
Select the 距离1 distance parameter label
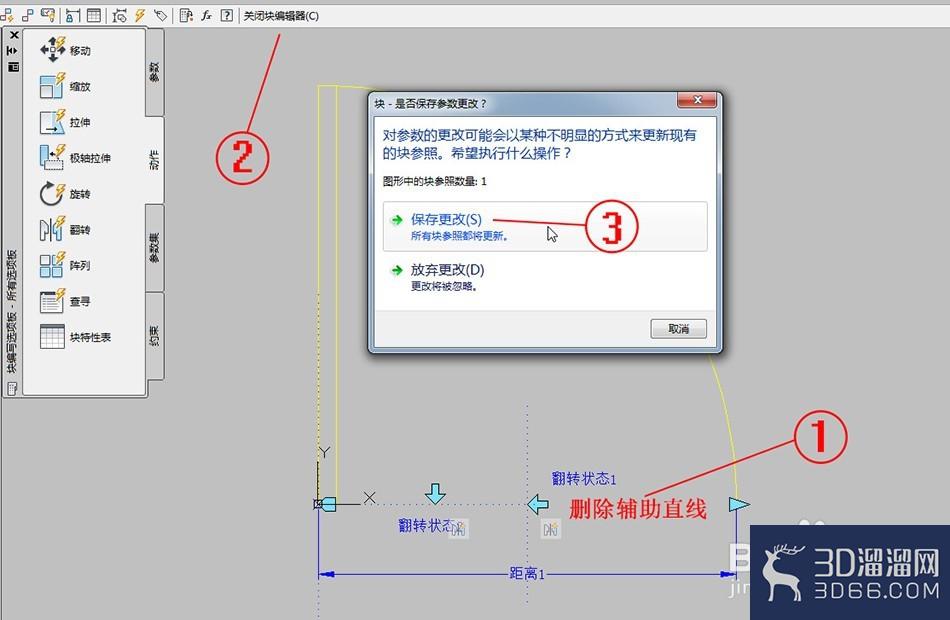(526, 573)
